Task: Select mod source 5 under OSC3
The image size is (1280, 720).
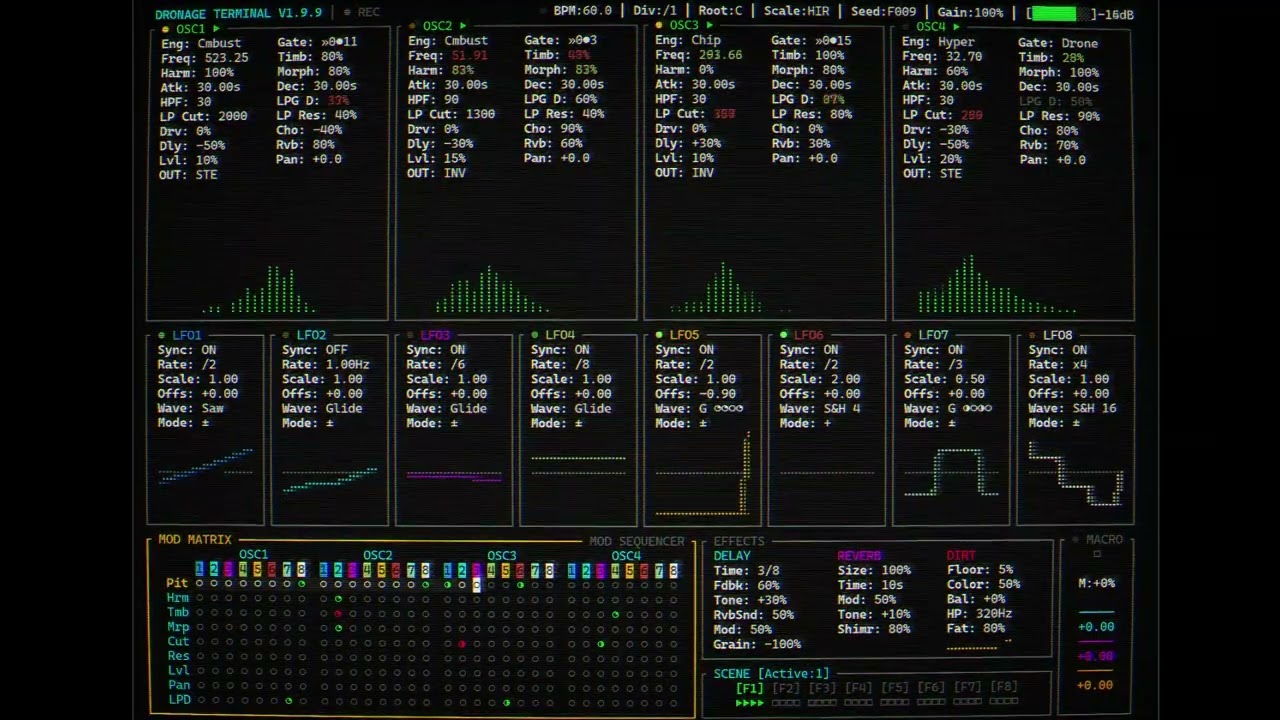Action: click(x=505, y=570)
